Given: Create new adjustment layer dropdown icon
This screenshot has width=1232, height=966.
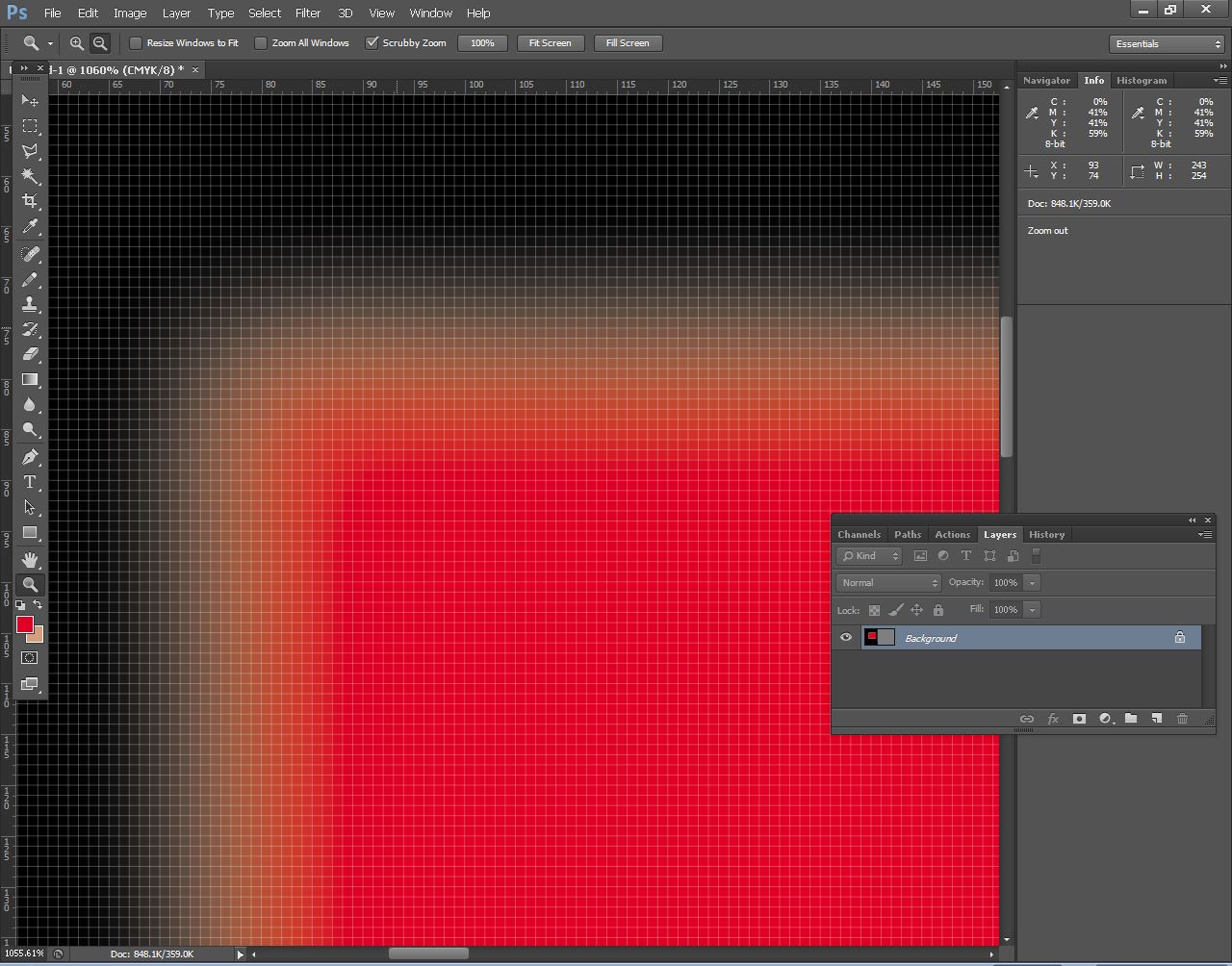Looking at the screenshot, I should click(x=1105, y=719).
